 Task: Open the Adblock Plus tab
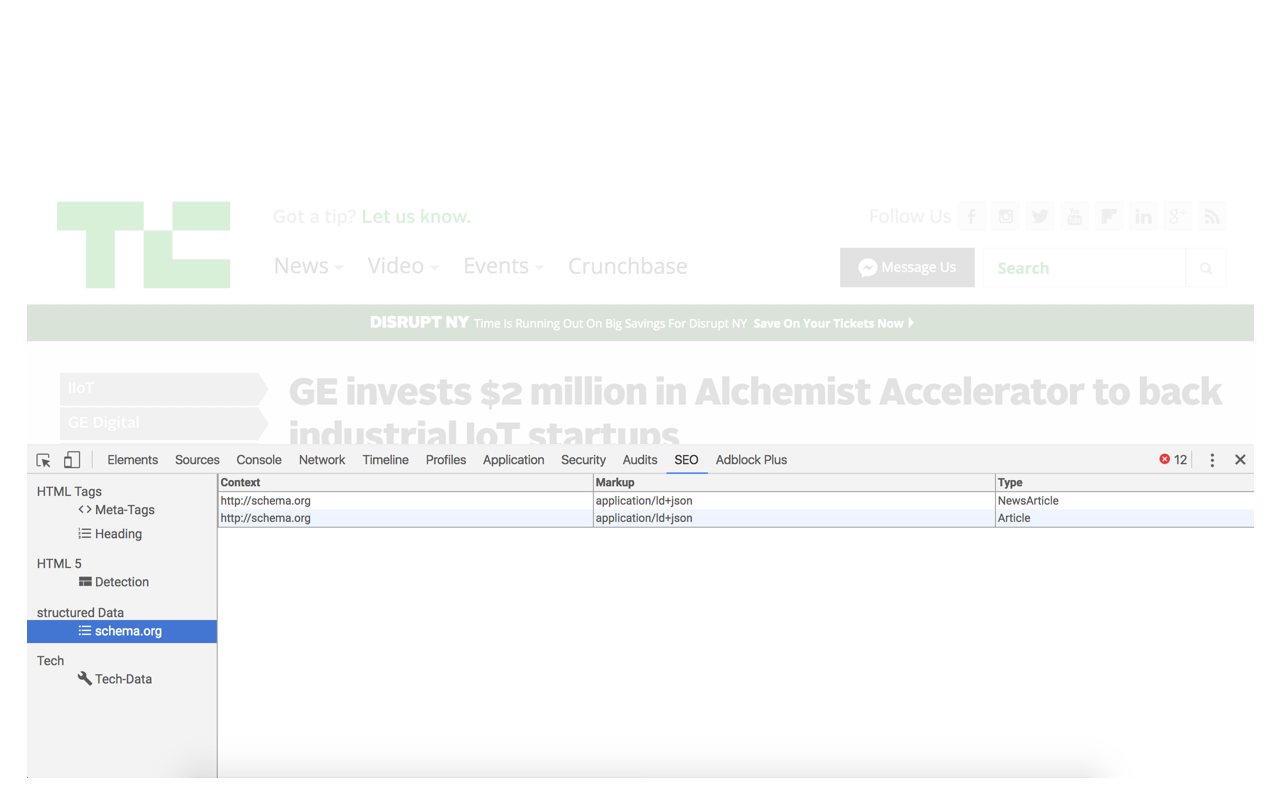[752, 460]
